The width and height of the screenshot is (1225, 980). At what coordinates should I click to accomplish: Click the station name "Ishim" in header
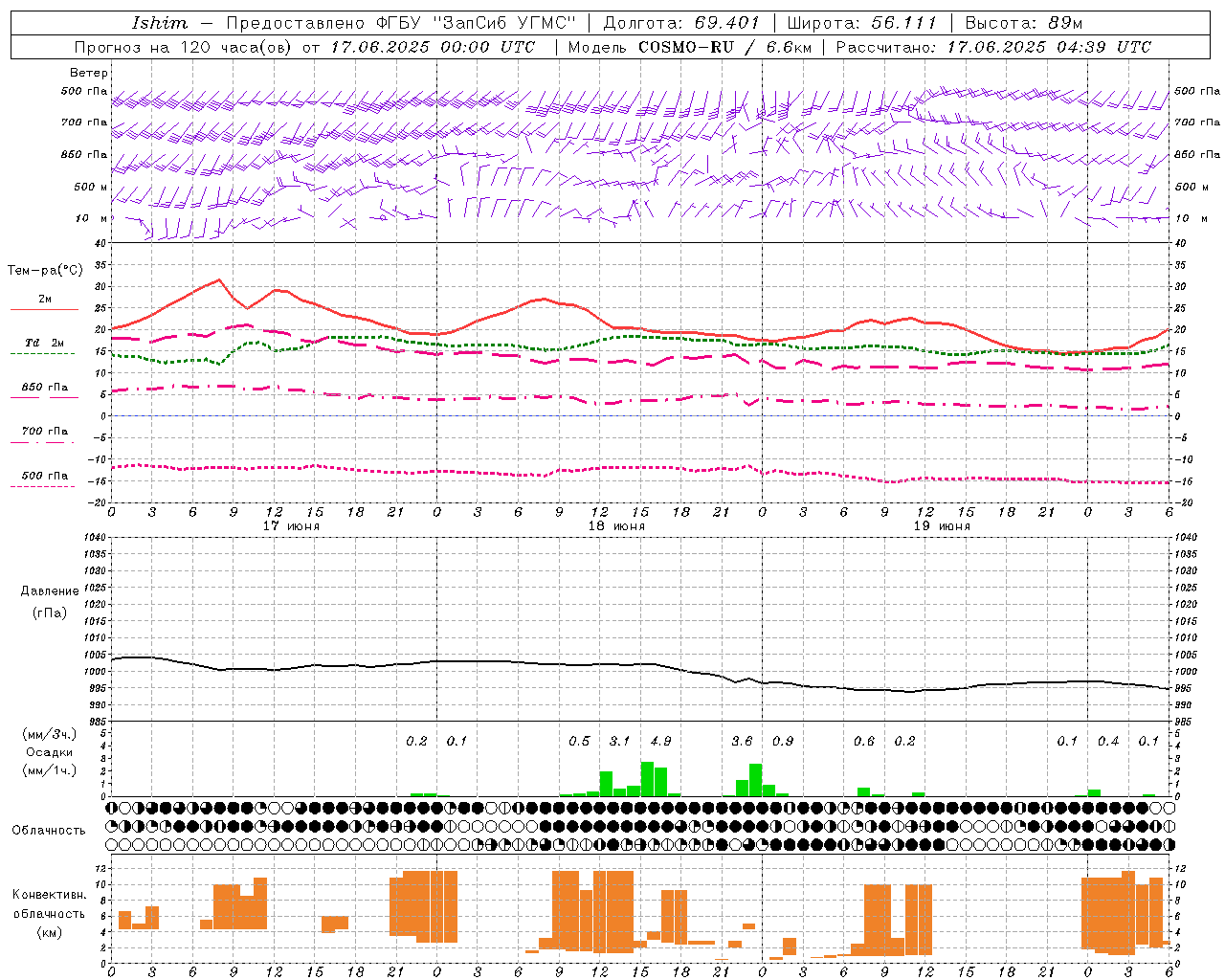[160, 23]
